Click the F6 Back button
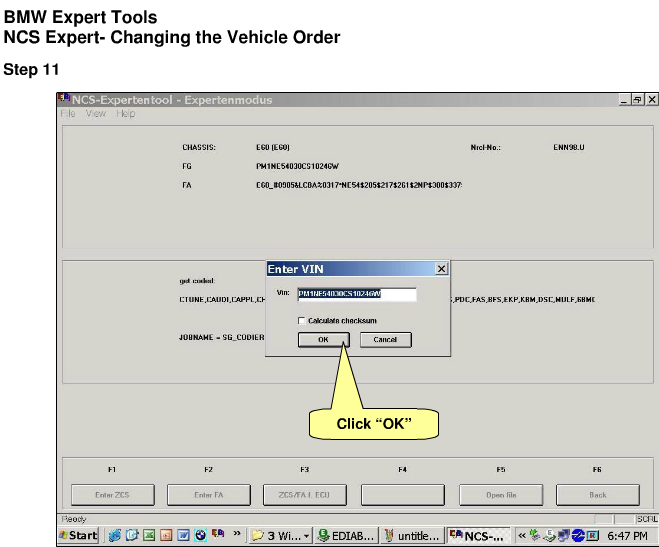 click(598, 495)
